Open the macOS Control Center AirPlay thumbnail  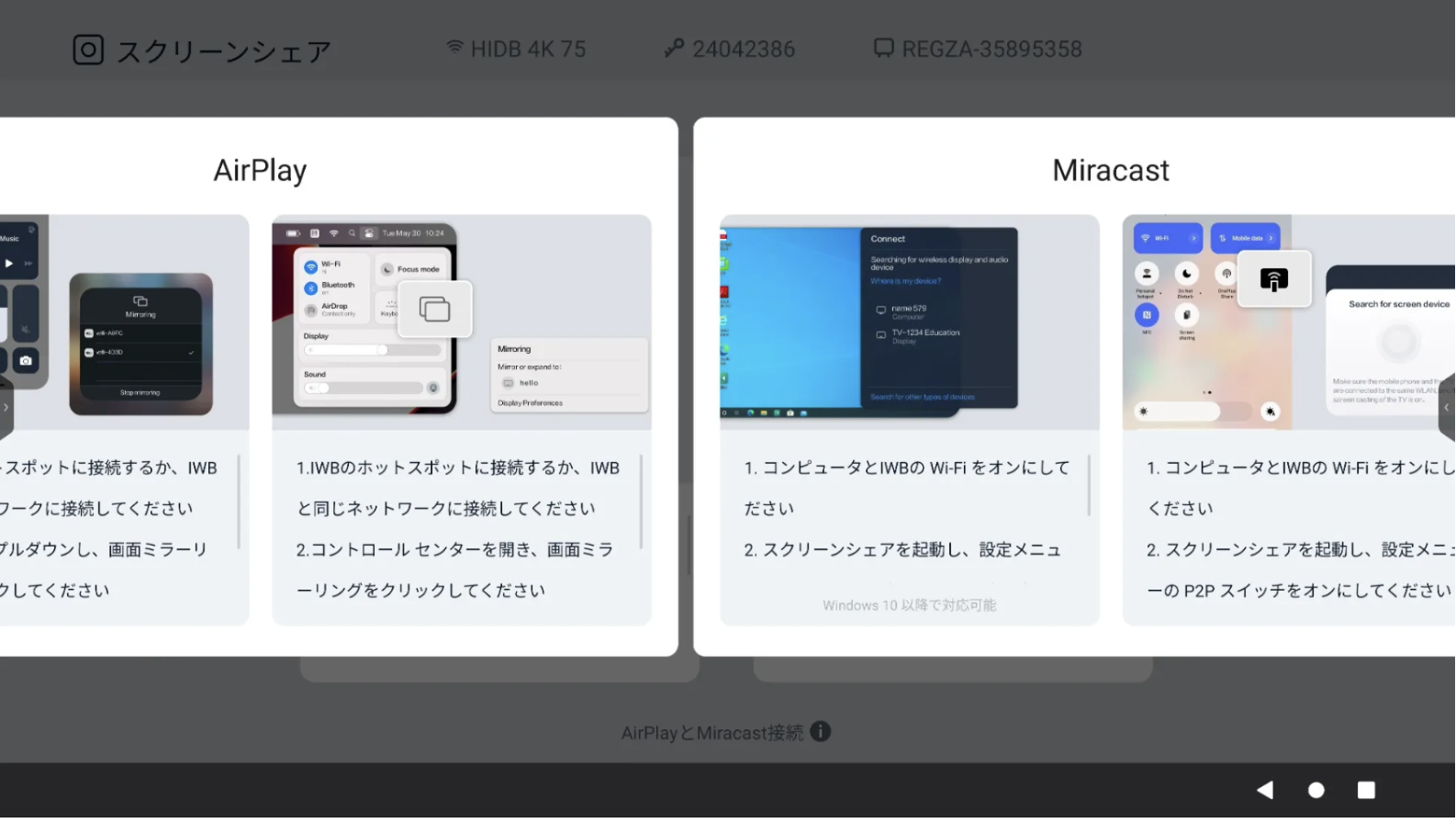pyautogui.click(x=462, y=322)
